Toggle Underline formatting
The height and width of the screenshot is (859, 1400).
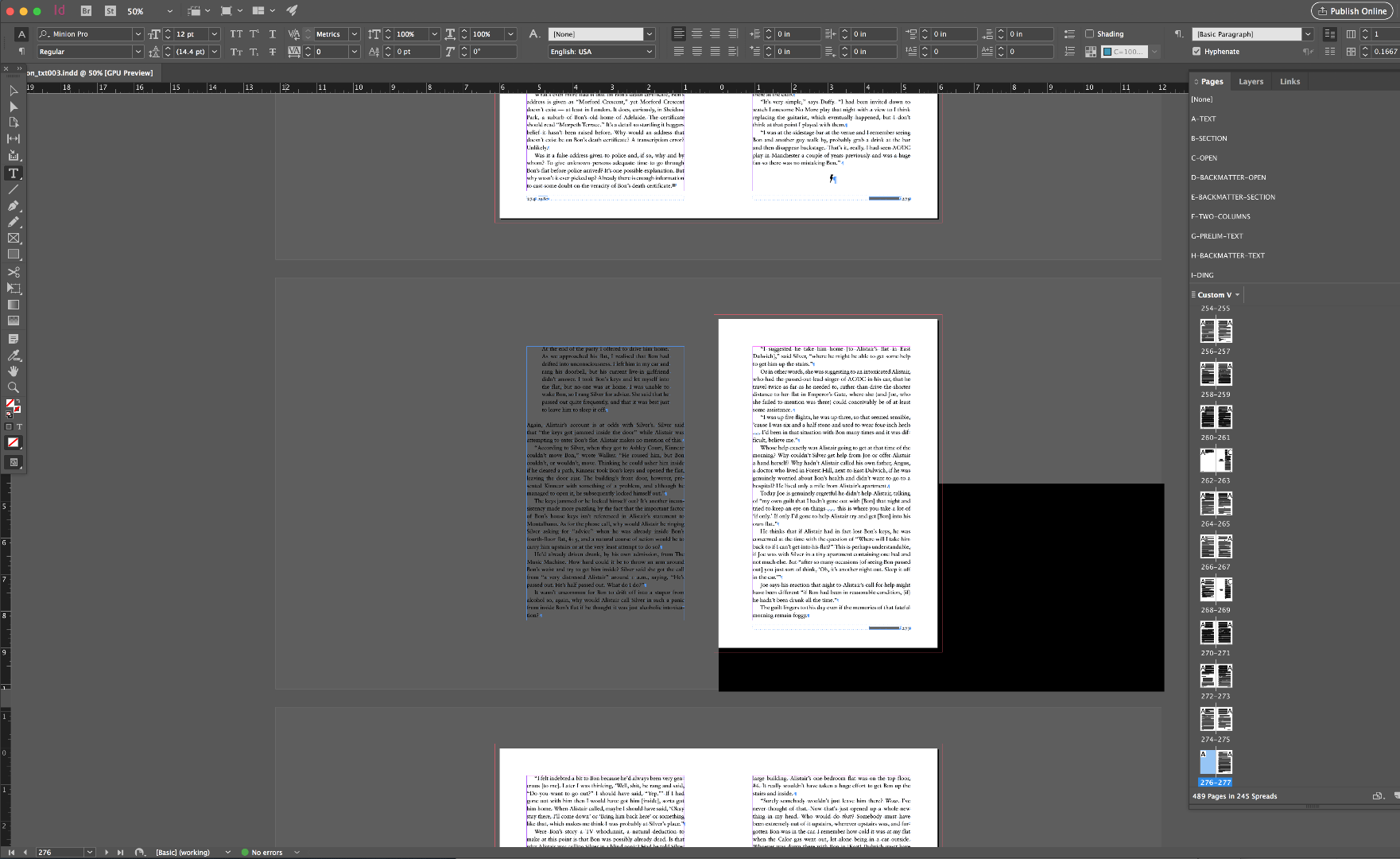[x=273, y=34]
